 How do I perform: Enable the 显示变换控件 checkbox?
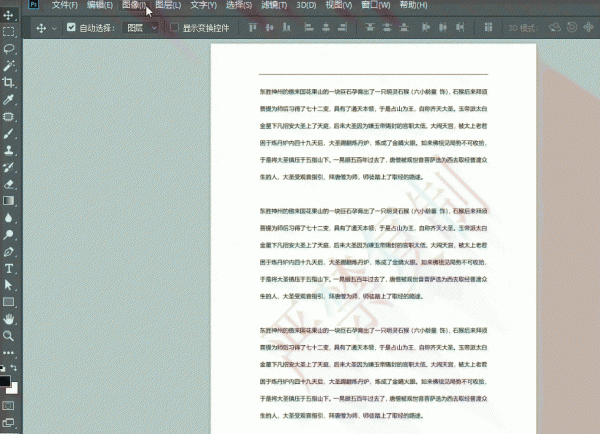click(x=174, y=27)
